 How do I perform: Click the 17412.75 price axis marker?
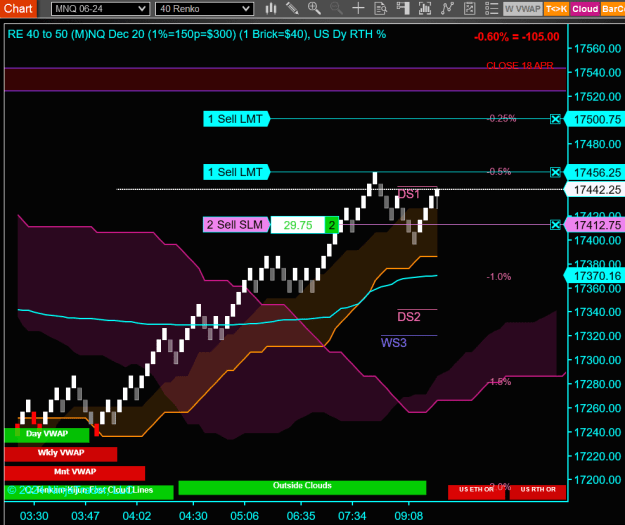pyautogui.click(x=596, y=225)
